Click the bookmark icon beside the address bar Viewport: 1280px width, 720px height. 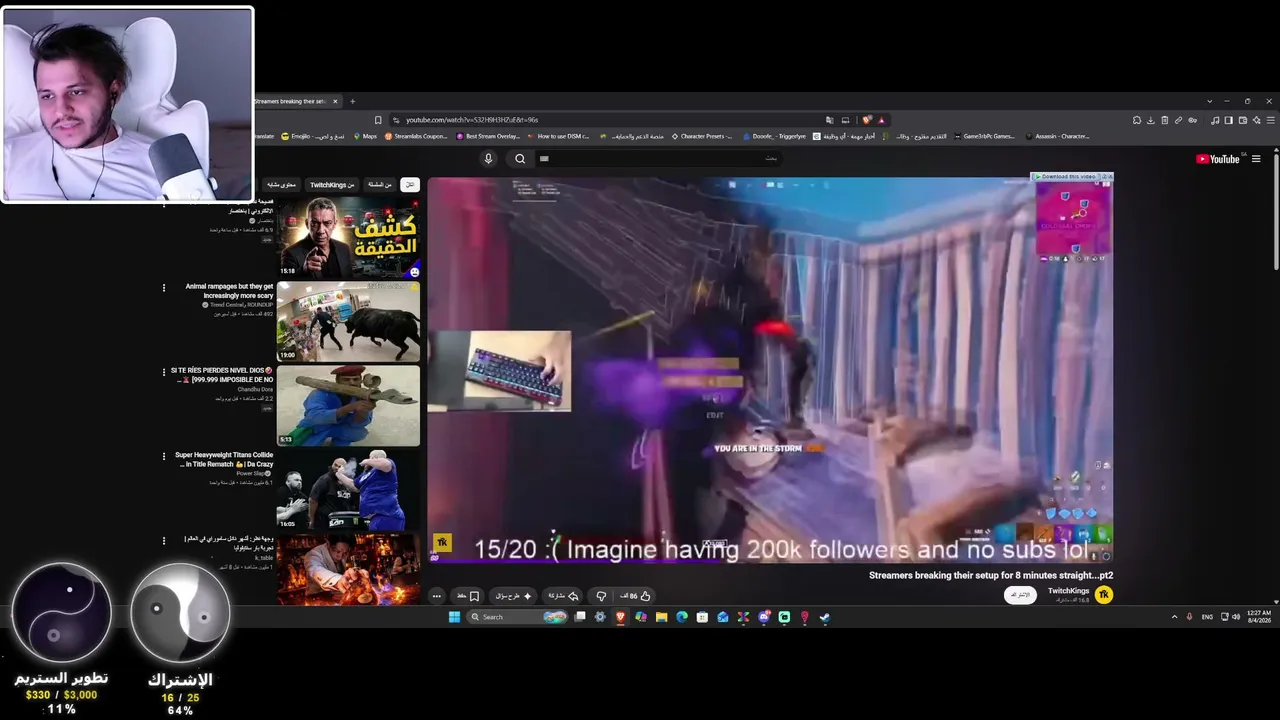[378, 120]
